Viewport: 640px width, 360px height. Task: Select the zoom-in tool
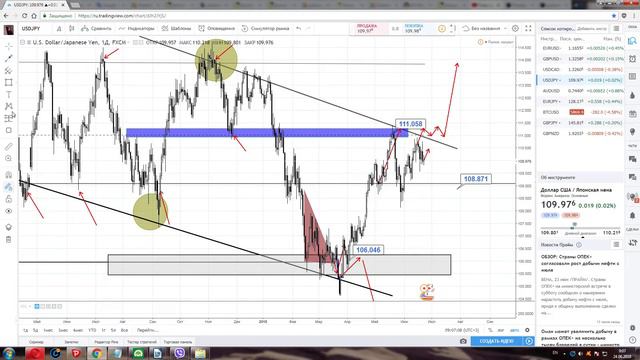coord(9,158)
